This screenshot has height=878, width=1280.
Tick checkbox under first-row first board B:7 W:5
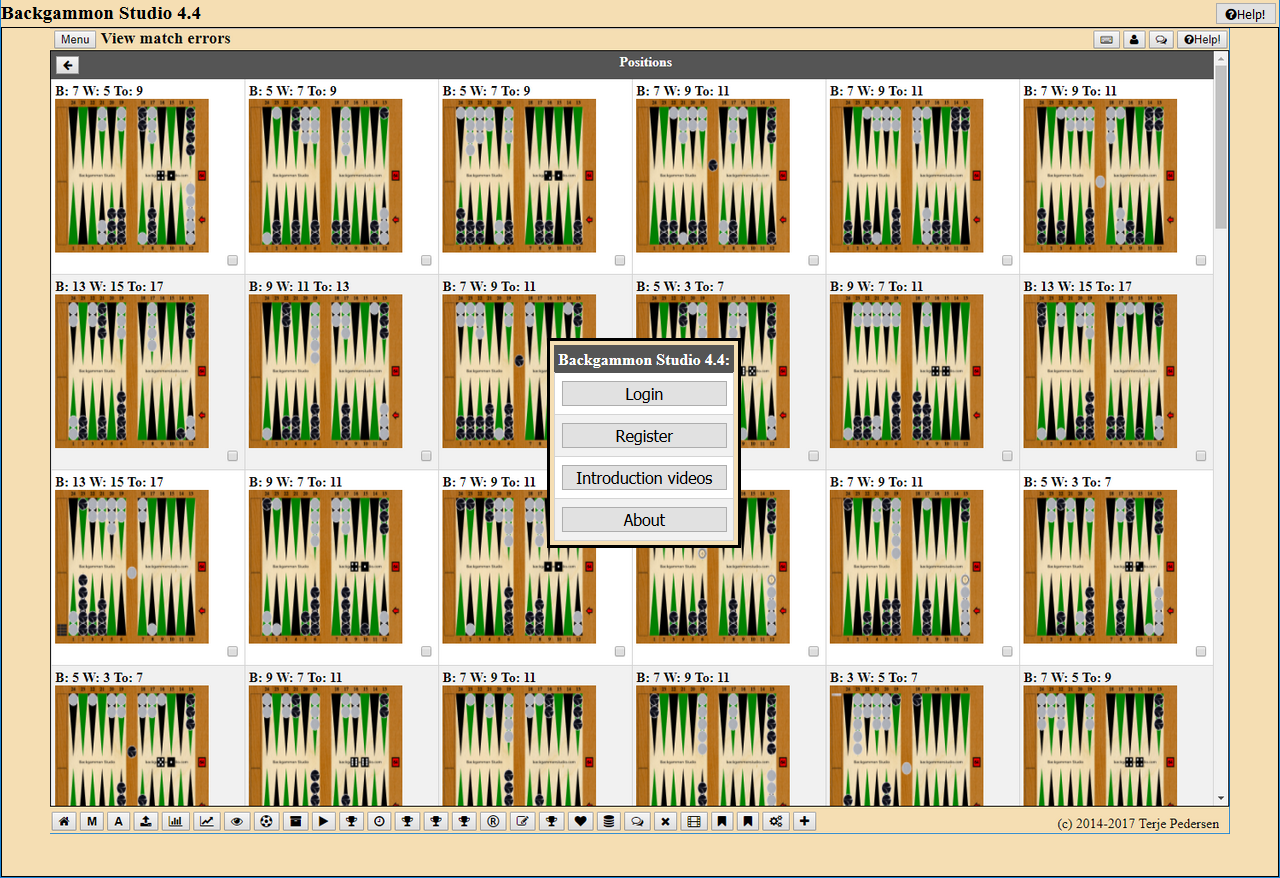pyautogui.click(x=233, y=260)
